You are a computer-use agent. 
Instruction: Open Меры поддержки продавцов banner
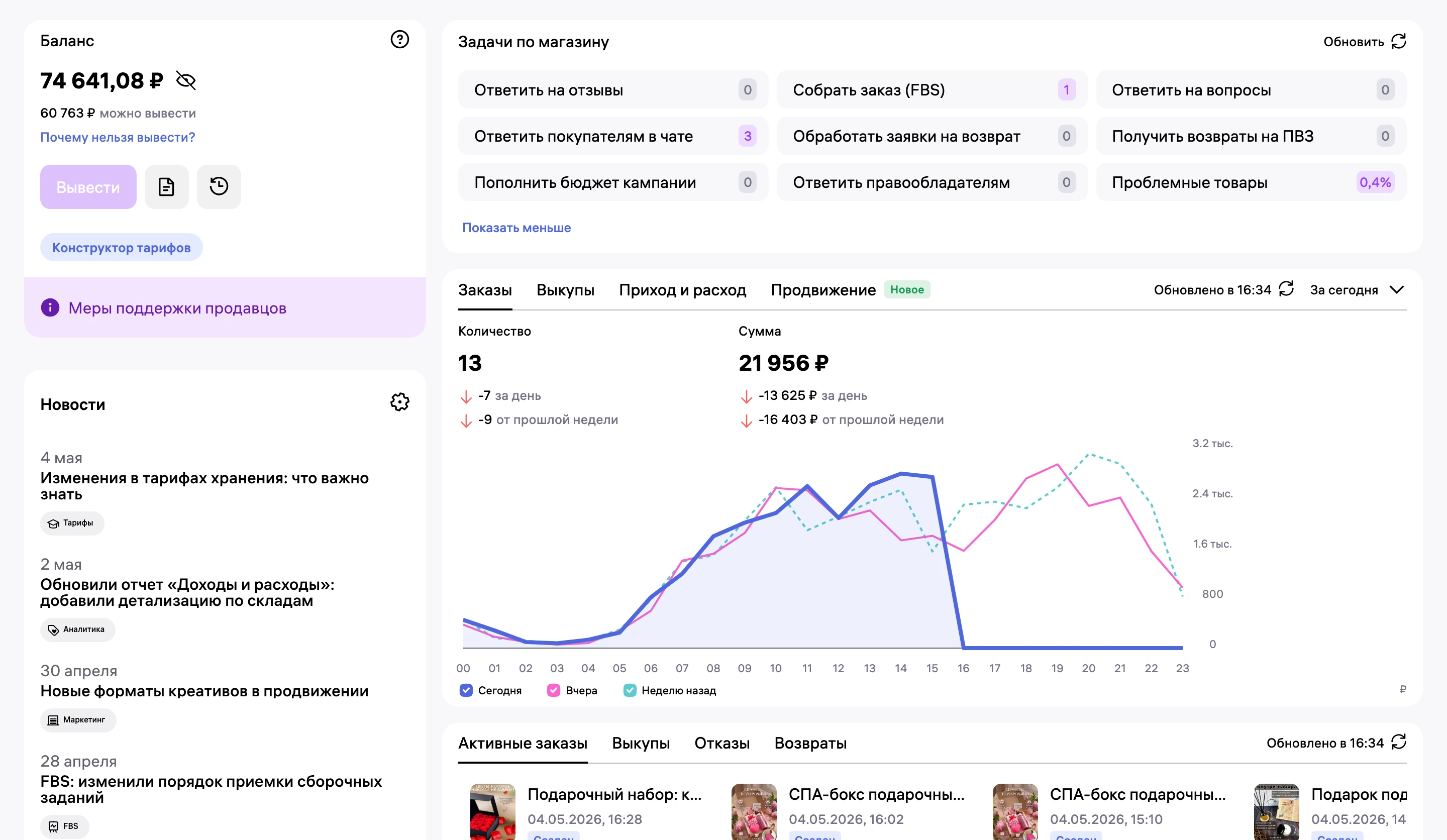coord(225,308)
